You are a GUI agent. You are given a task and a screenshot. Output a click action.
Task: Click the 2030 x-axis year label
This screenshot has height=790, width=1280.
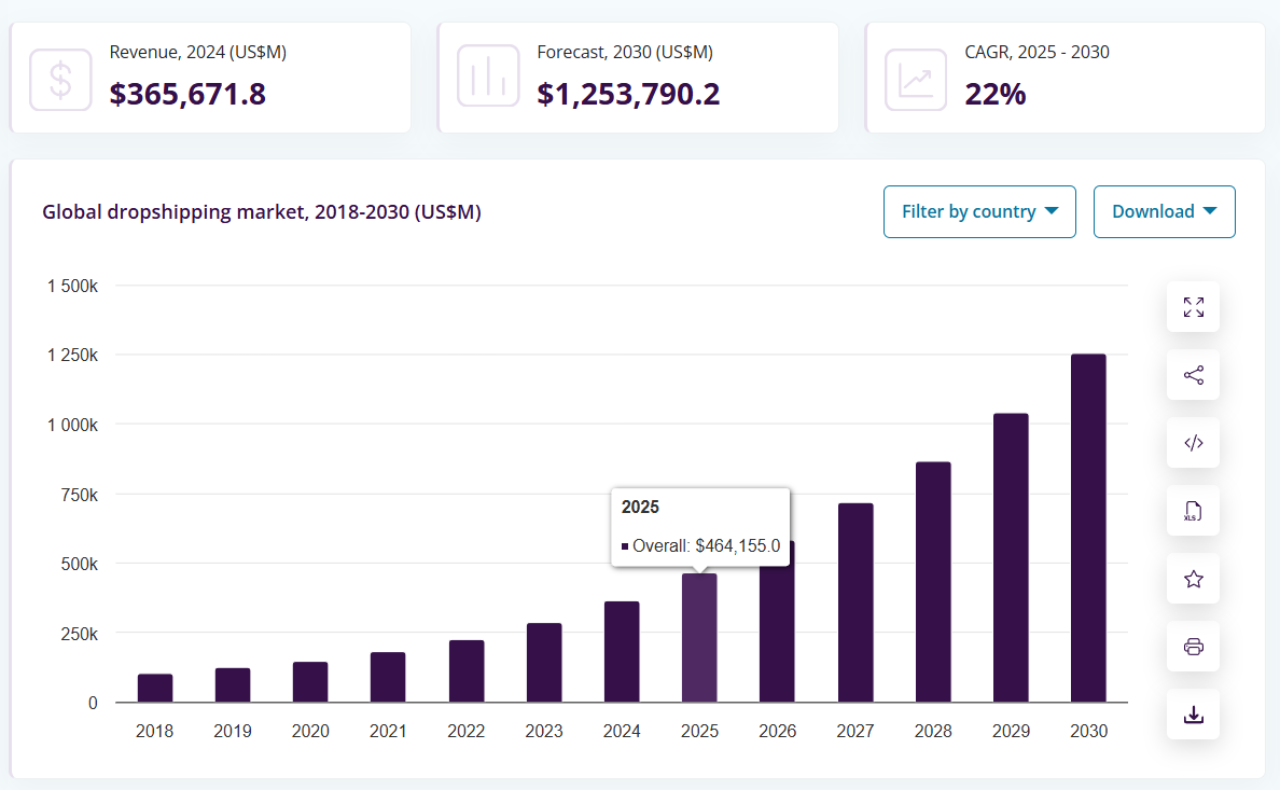pos(1089,731)
